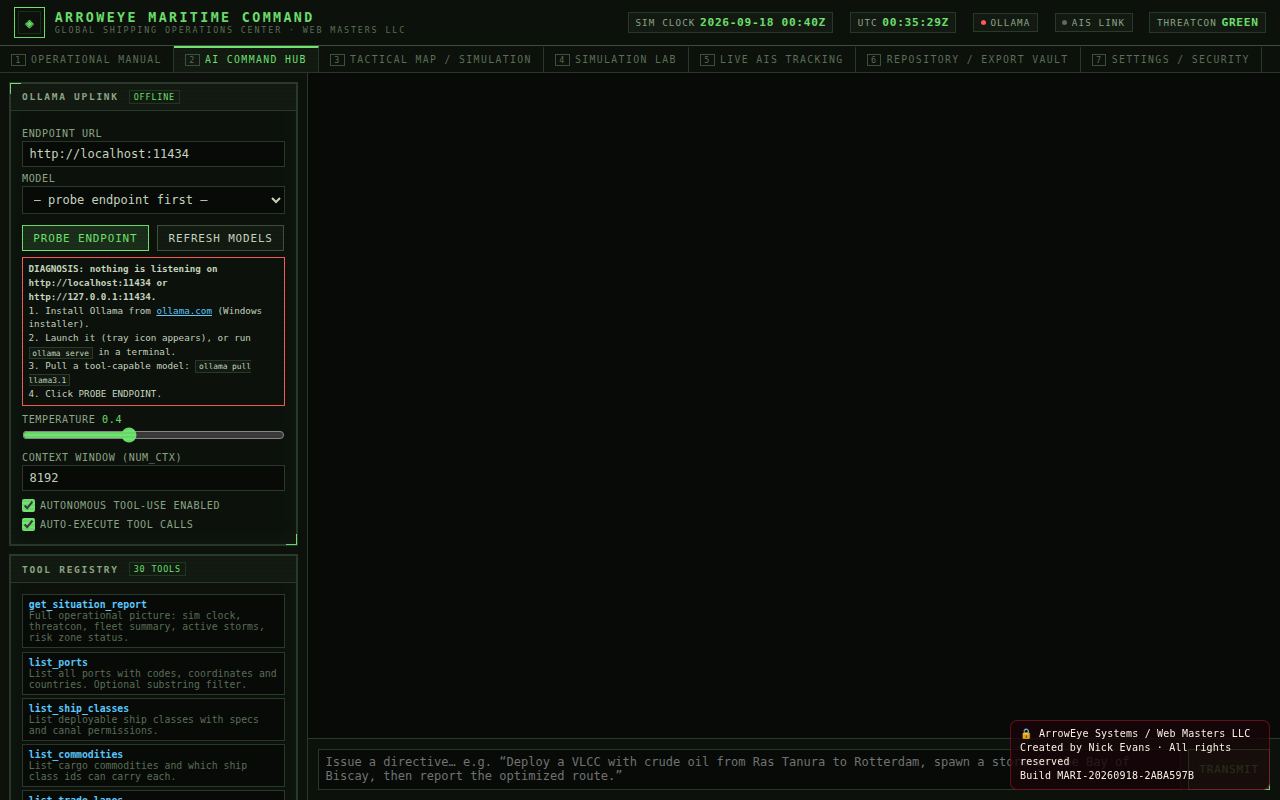Toggle Auto-Execute Tool Calls checkbox
The height and width of the screenshot is (800, 1280).
point(28,524)
